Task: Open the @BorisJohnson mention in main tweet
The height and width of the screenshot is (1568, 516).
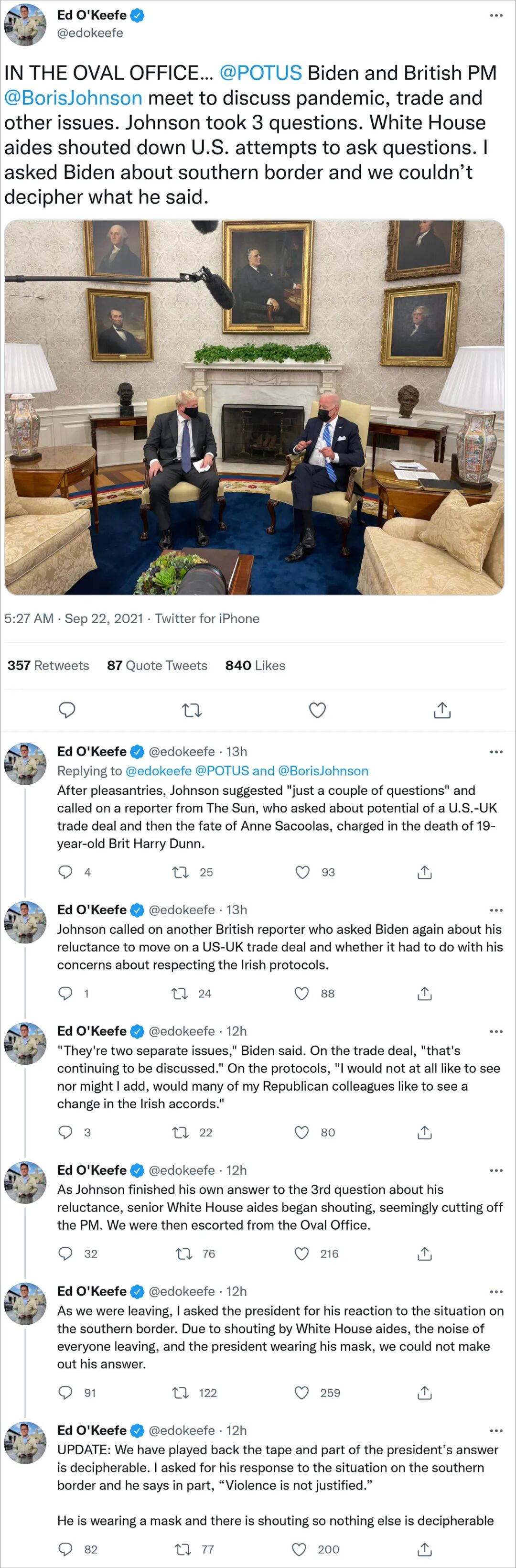Action: 73,98
